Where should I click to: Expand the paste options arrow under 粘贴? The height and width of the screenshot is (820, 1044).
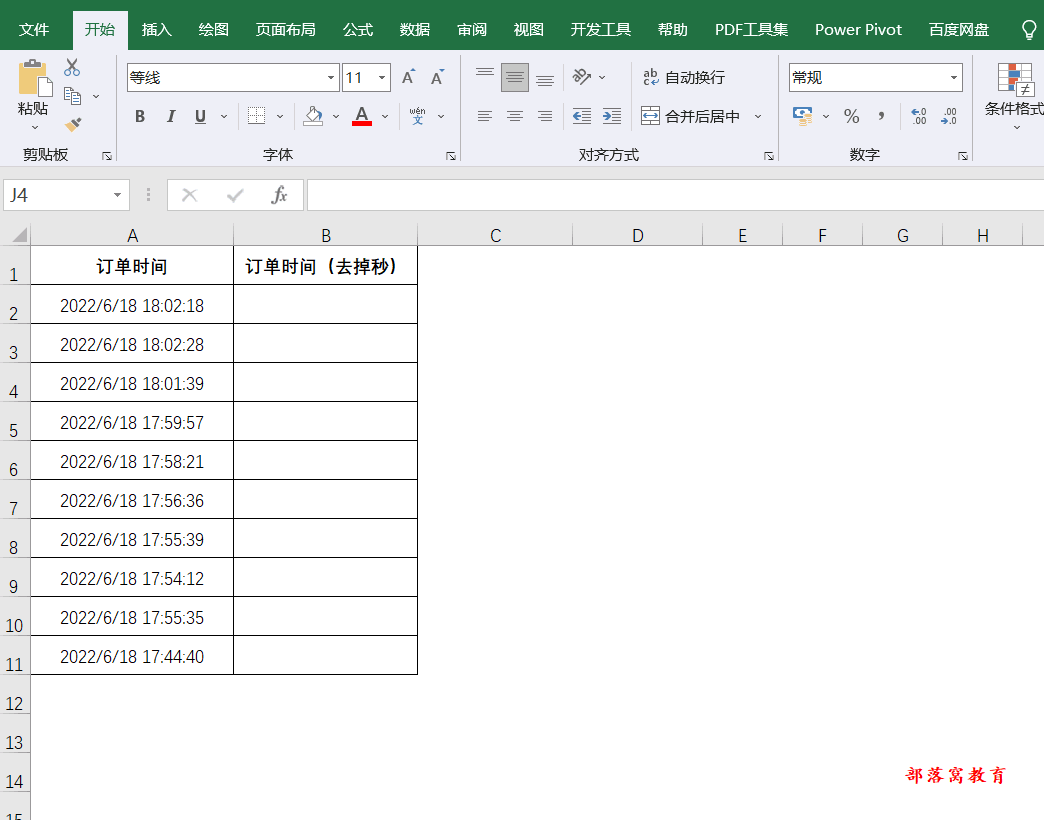pos(35,127)
